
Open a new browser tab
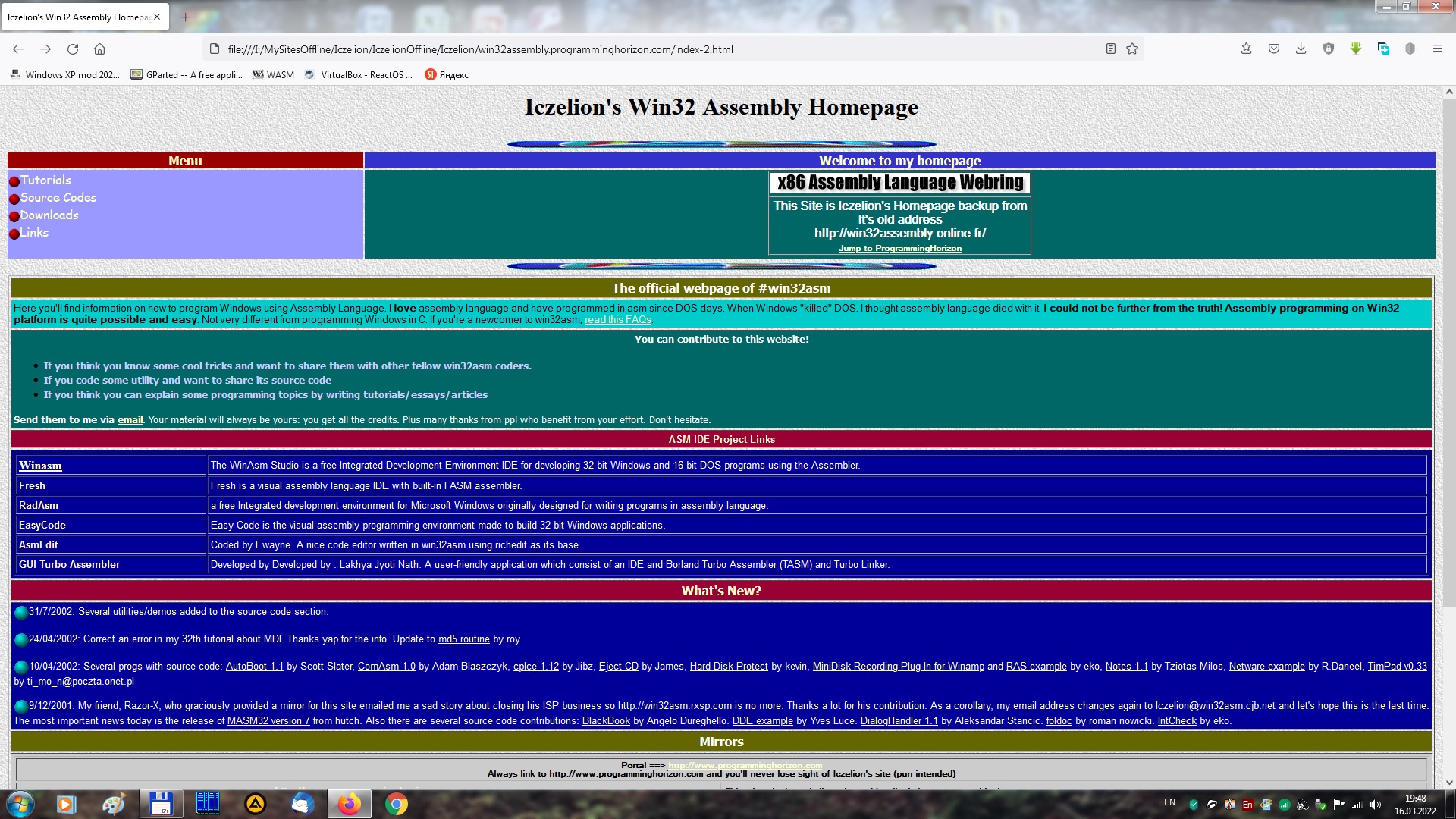[x=185, y=17]
